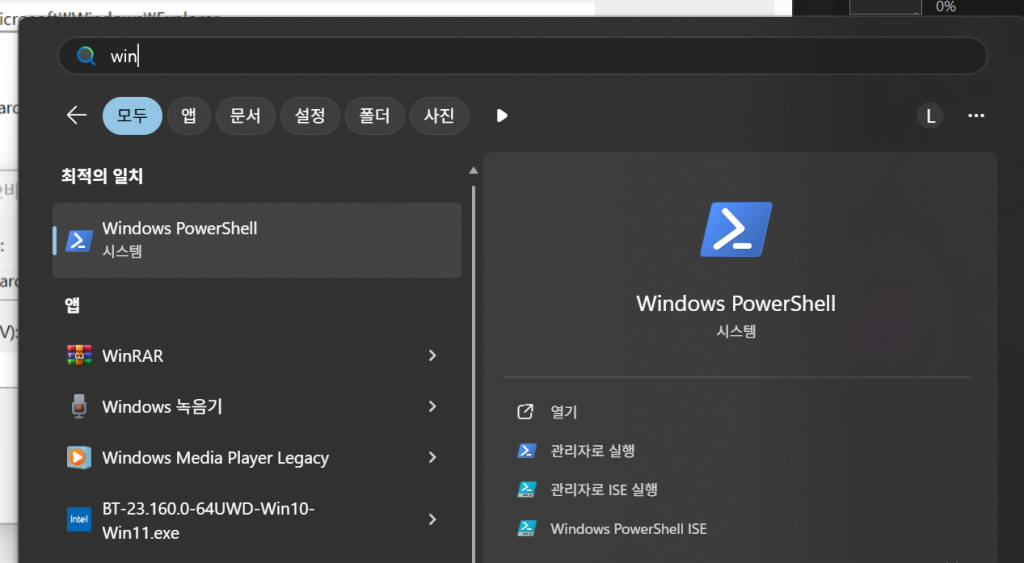Click the PowerShell icon in best match
1024x563 pixels.
79,240
